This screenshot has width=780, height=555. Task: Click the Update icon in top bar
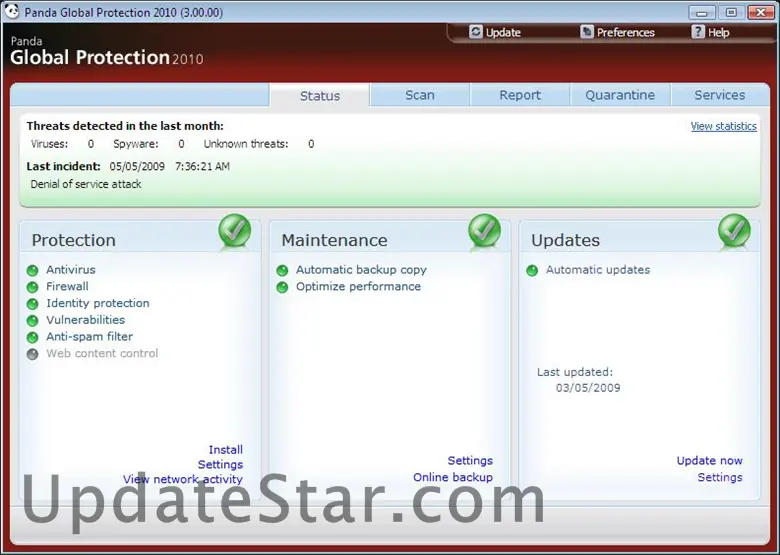click(476, 32)
